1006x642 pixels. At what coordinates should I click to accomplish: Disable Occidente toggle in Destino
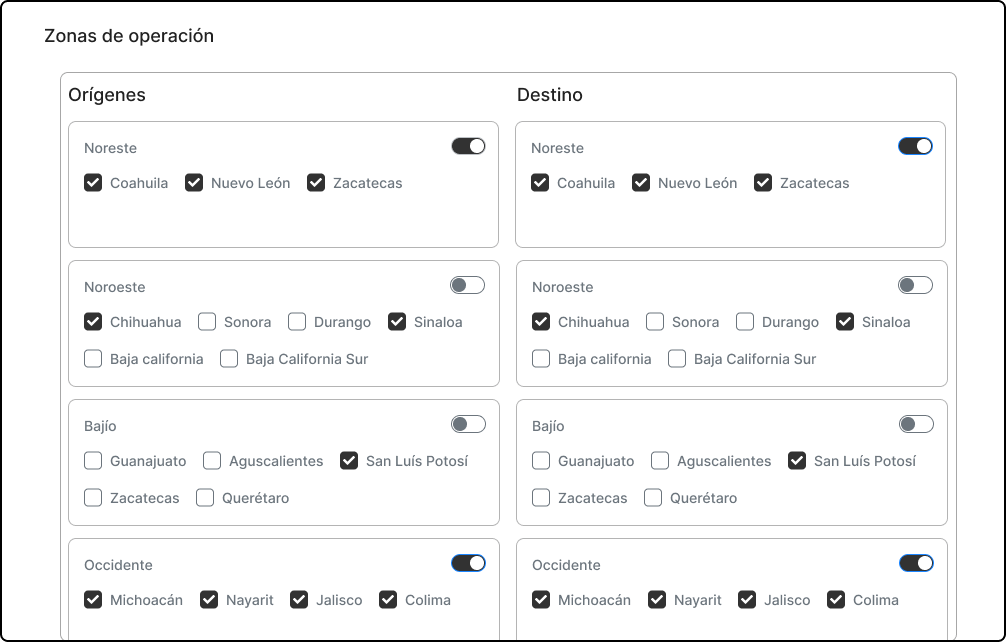click(x=916, y=563)
